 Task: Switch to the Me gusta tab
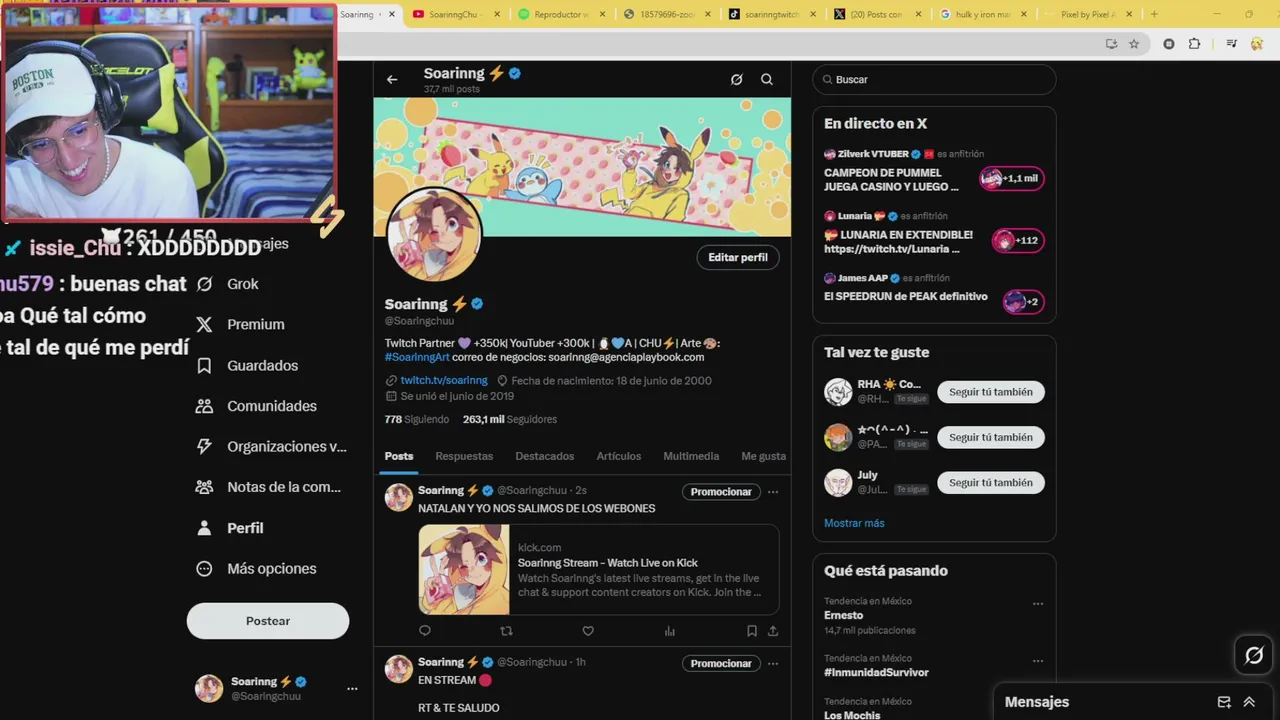click(x=764, y=456)
